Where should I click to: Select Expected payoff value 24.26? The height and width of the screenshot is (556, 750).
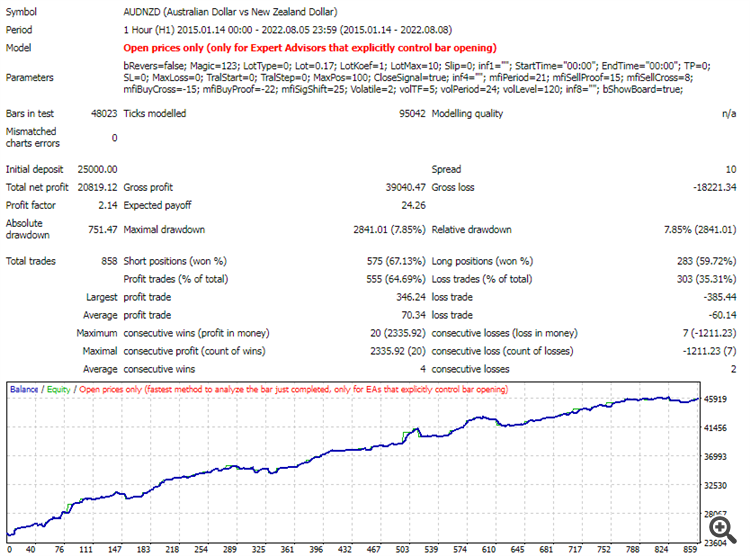click(x=413, y=206)
